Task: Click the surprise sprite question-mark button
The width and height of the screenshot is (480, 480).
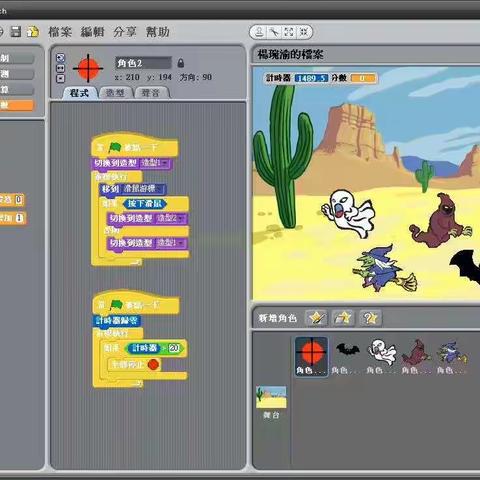Action: 370,318
